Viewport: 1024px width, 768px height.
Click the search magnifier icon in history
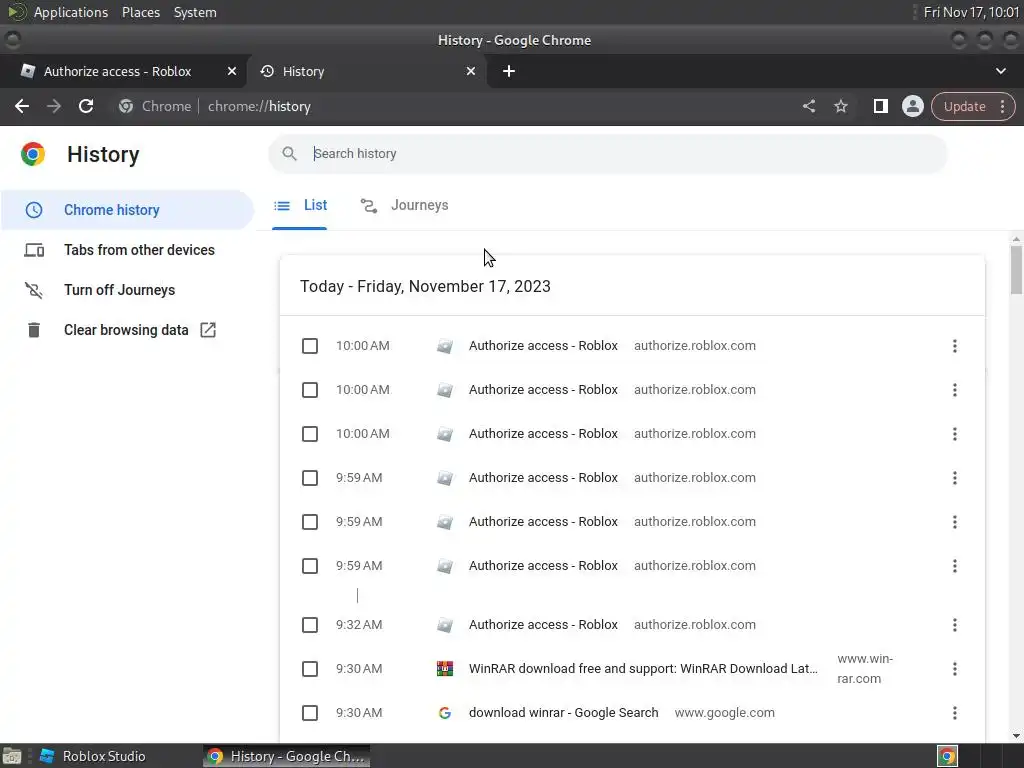(x=289, y=153)
